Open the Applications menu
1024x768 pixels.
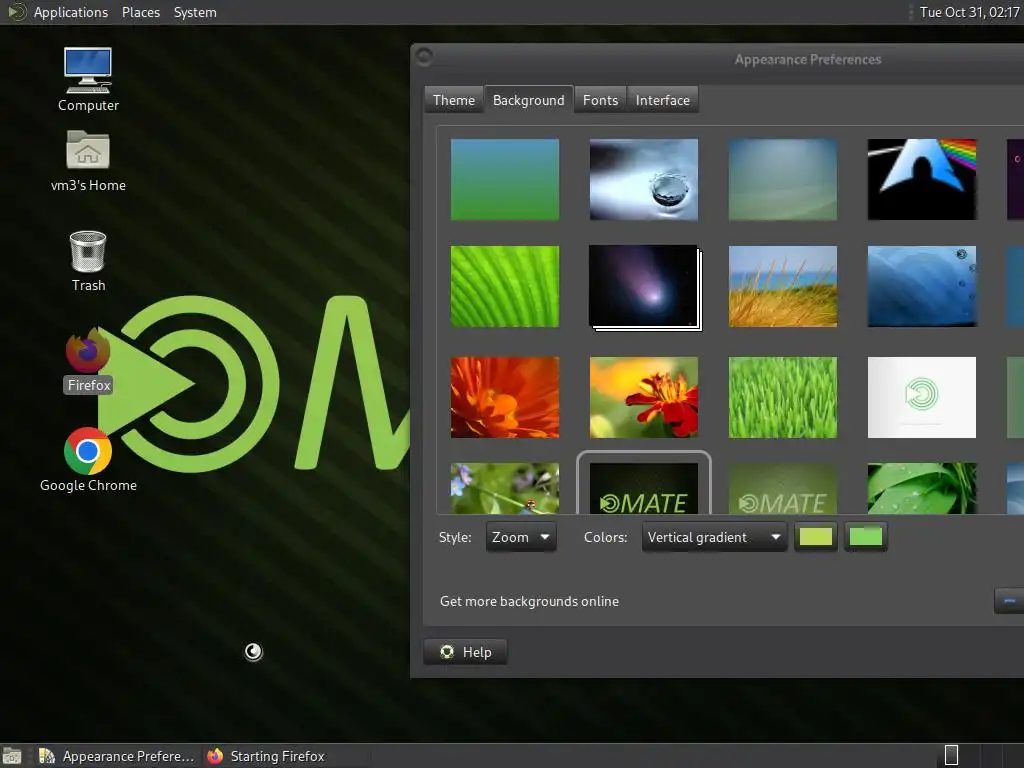coord(71,12)
